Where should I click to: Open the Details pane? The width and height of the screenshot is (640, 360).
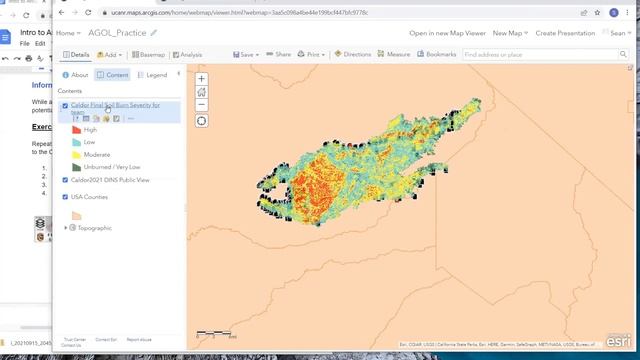[x=76, y=55]
